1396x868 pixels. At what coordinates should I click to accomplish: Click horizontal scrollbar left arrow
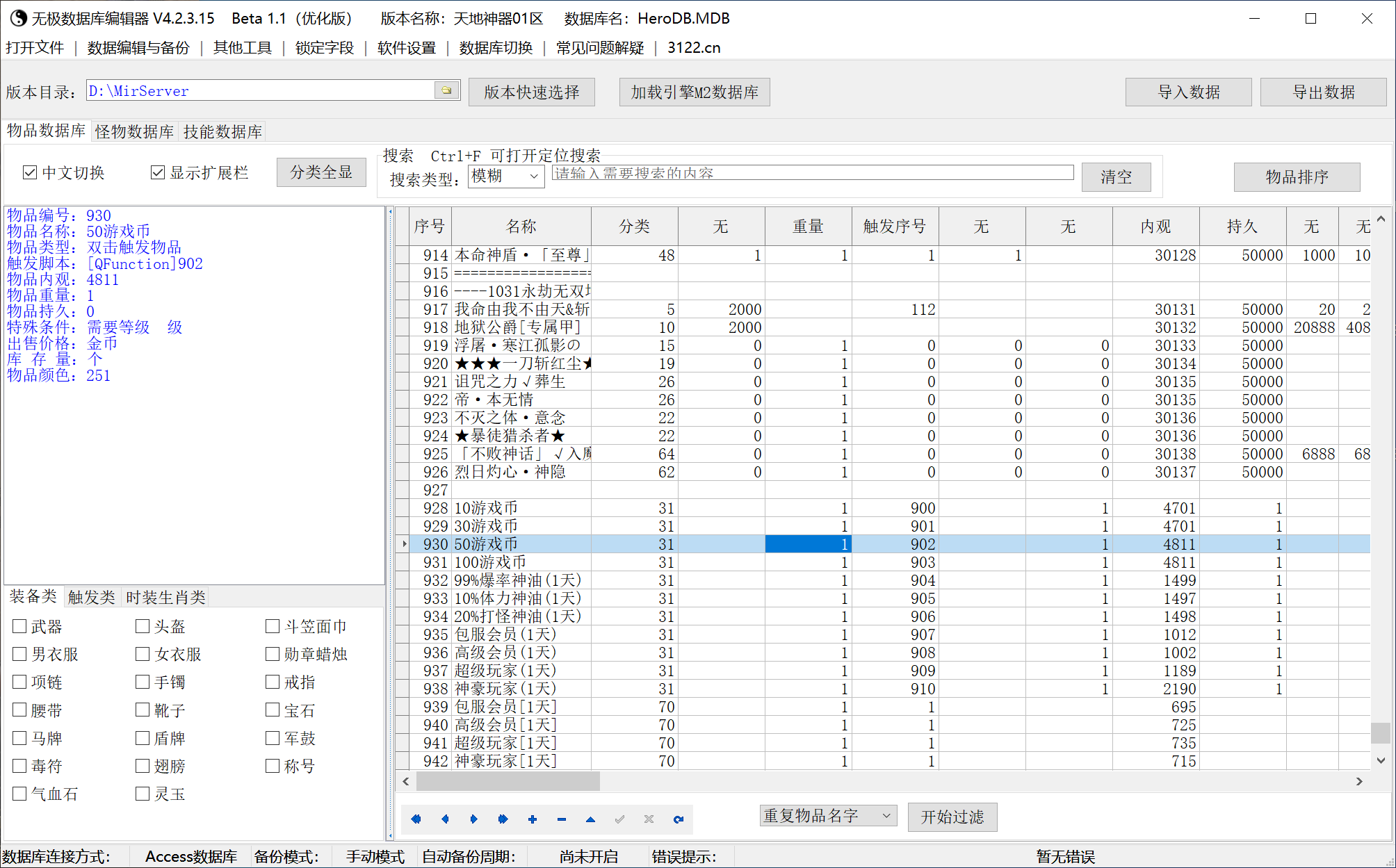(x=406, y=781)
